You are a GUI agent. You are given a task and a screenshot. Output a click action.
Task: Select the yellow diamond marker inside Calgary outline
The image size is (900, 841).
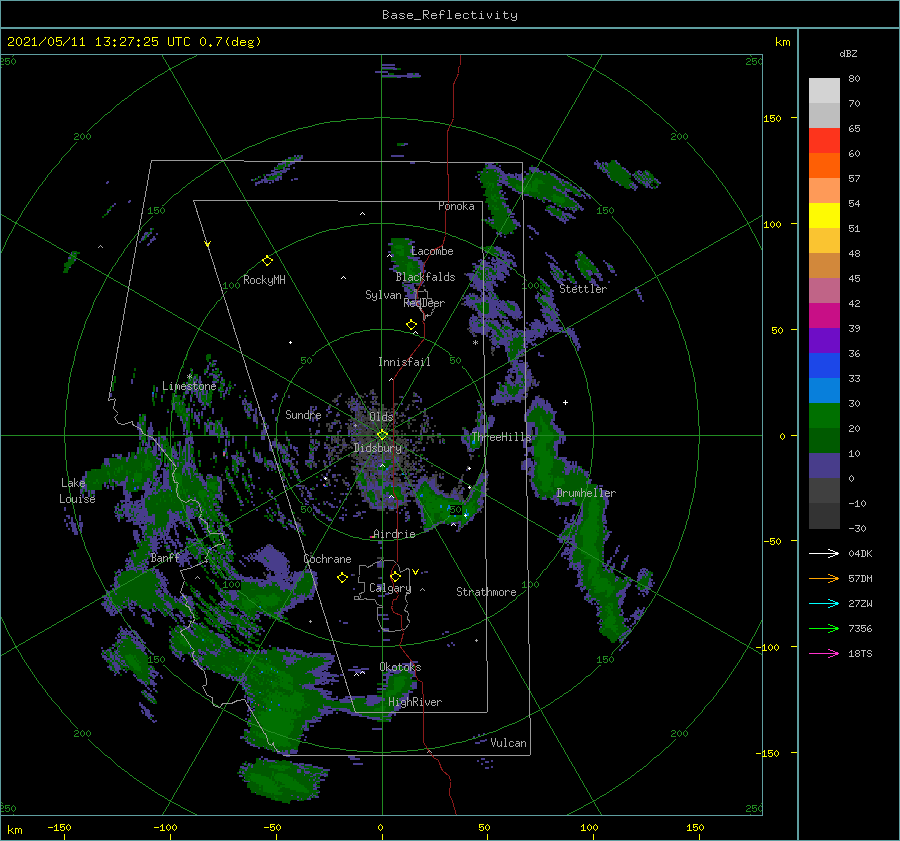(395, 576)
